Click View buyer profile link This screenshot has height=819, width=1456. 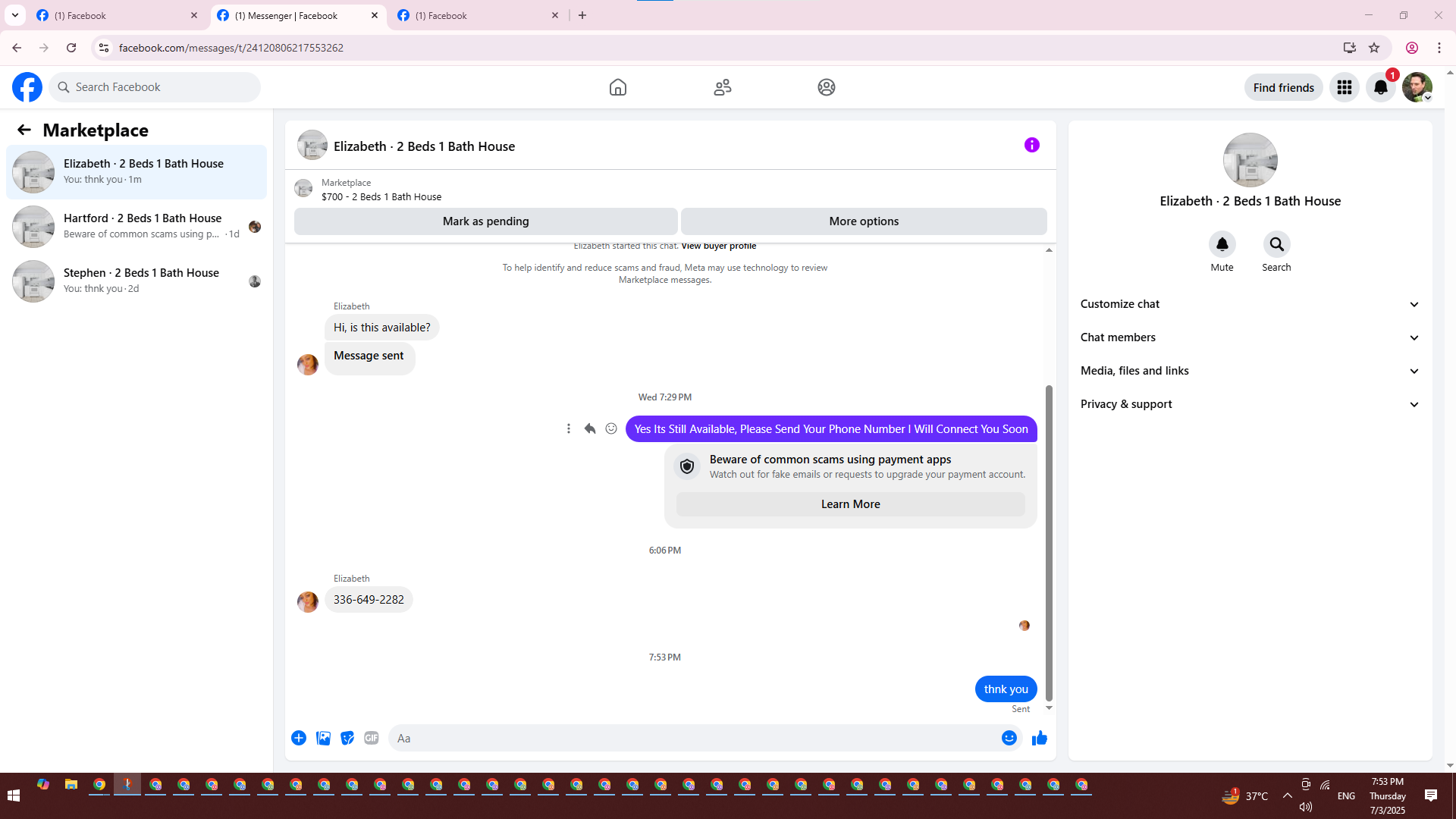point(718,246)
